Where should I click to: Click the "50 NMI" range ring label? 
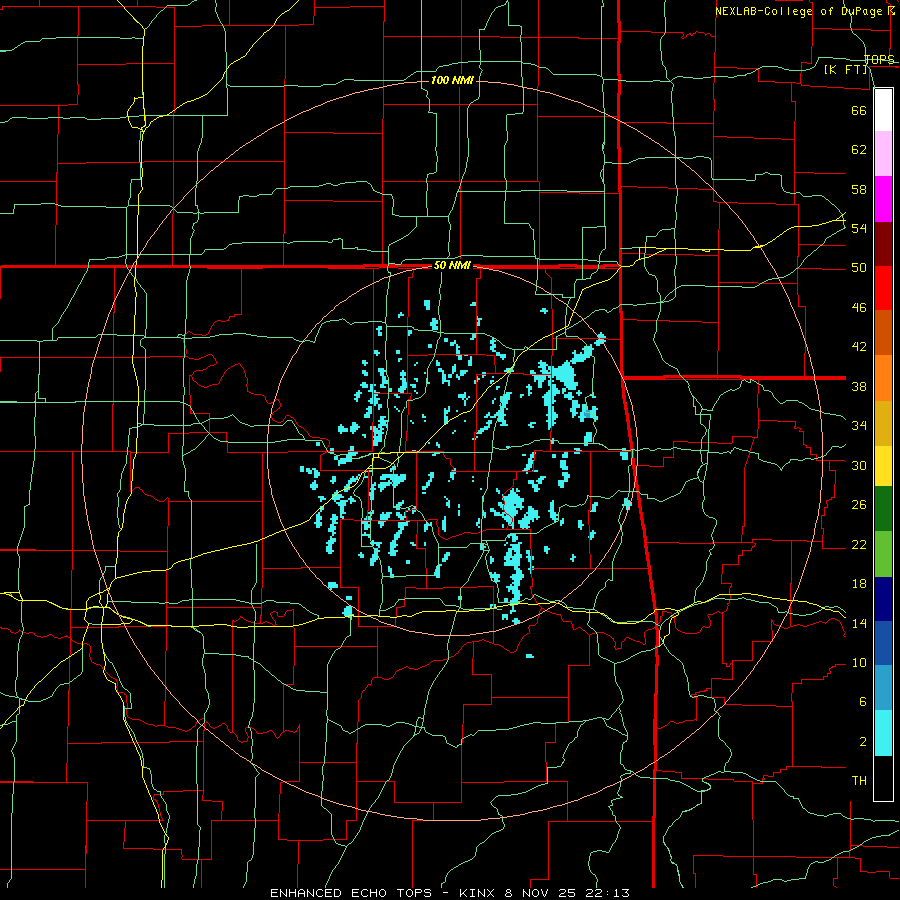(452, 265)
